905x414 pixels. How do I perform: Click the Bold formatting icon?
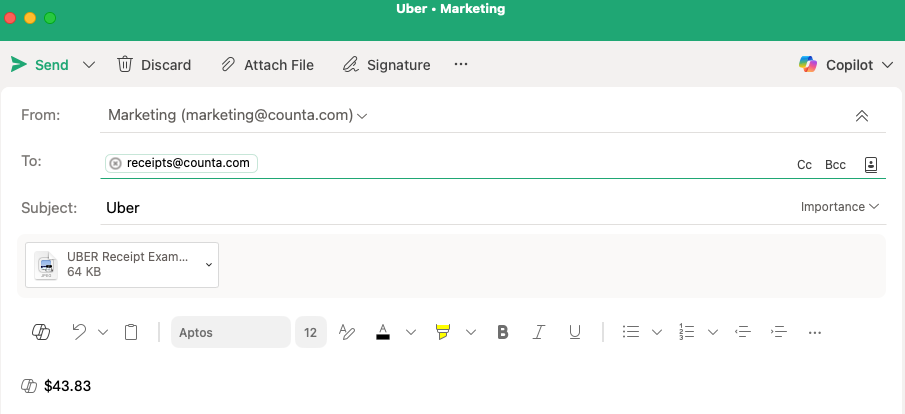(503, 332)
